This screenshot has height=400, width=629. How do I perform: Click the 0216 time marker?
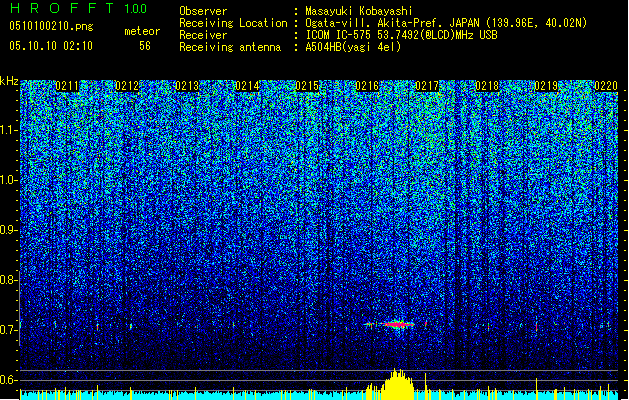coord(367,86)
